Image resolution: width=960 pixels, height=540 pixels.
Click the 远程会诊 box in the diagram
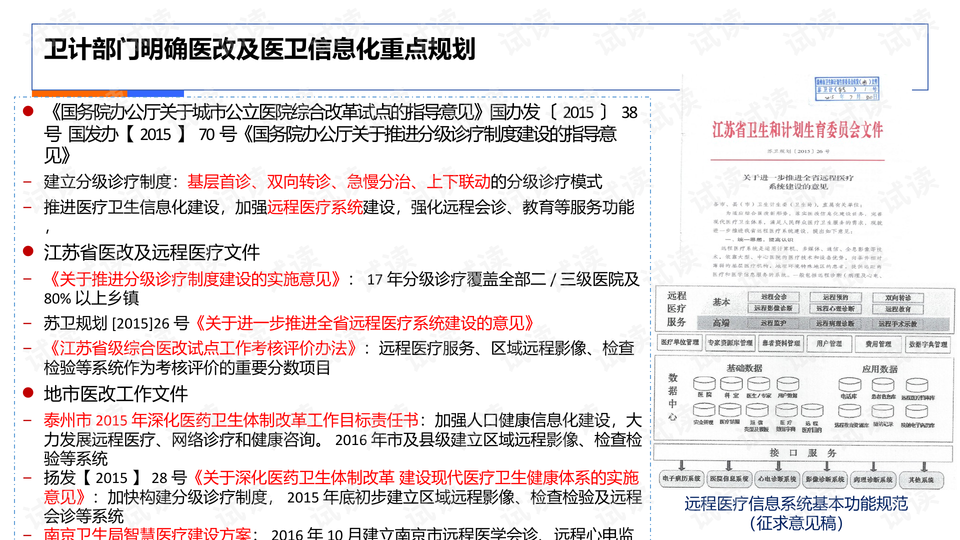[774, 297]
